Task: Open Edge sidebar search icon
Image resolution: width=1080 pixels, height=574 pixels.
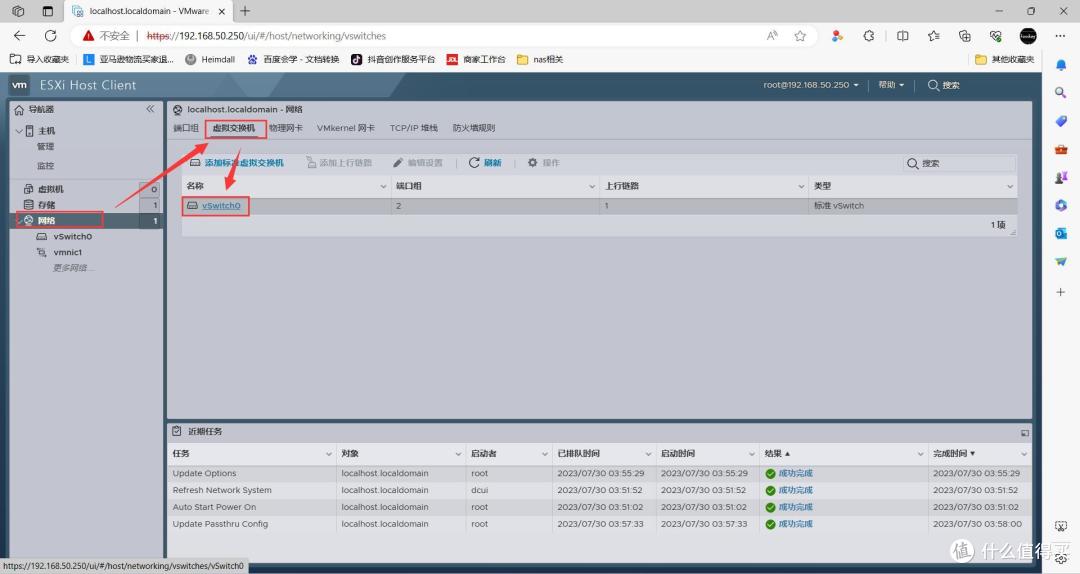Action: pyautogui.click(x=1061, y=92)
